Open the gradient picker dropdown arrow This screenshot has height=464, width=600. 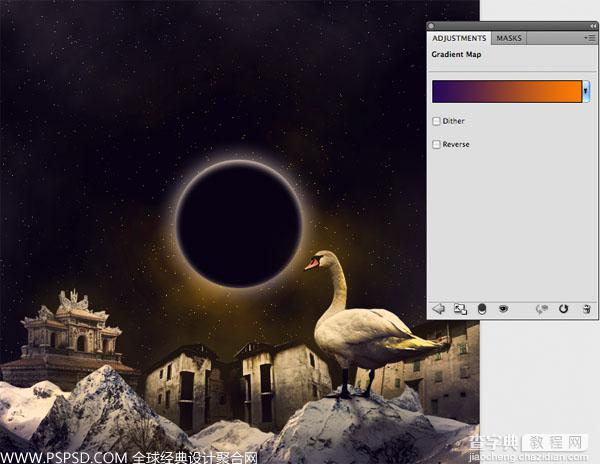(x=586, y=91)
